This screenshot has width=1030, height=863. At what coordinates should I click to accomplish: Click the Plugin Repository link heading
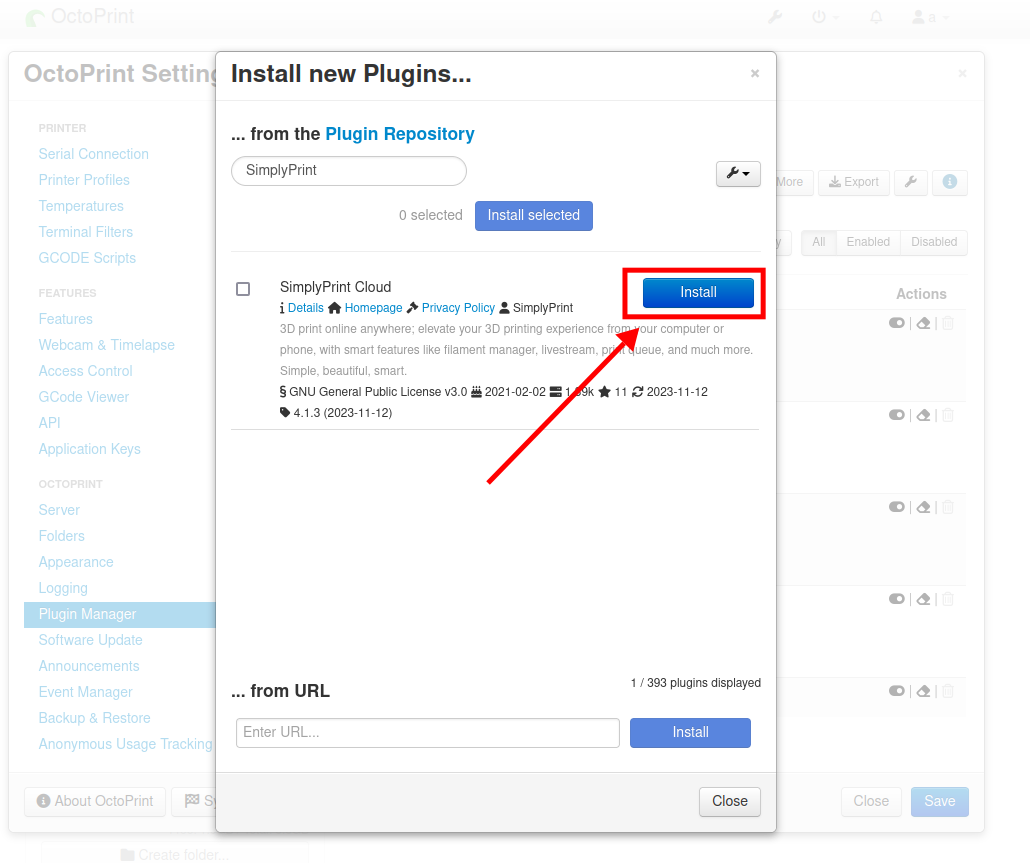point(399,134)
